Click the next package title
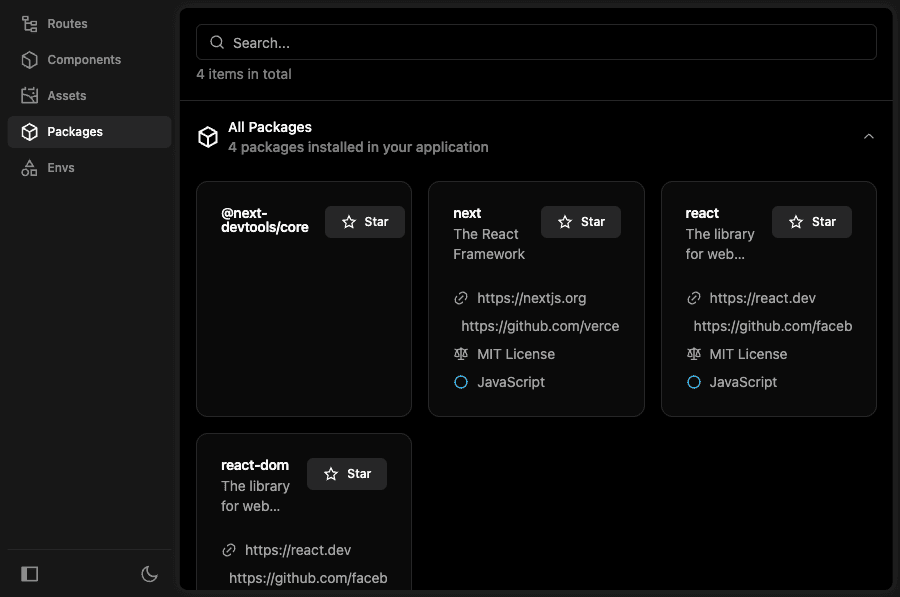The image size is (900, 597). [x=467, y=214]
